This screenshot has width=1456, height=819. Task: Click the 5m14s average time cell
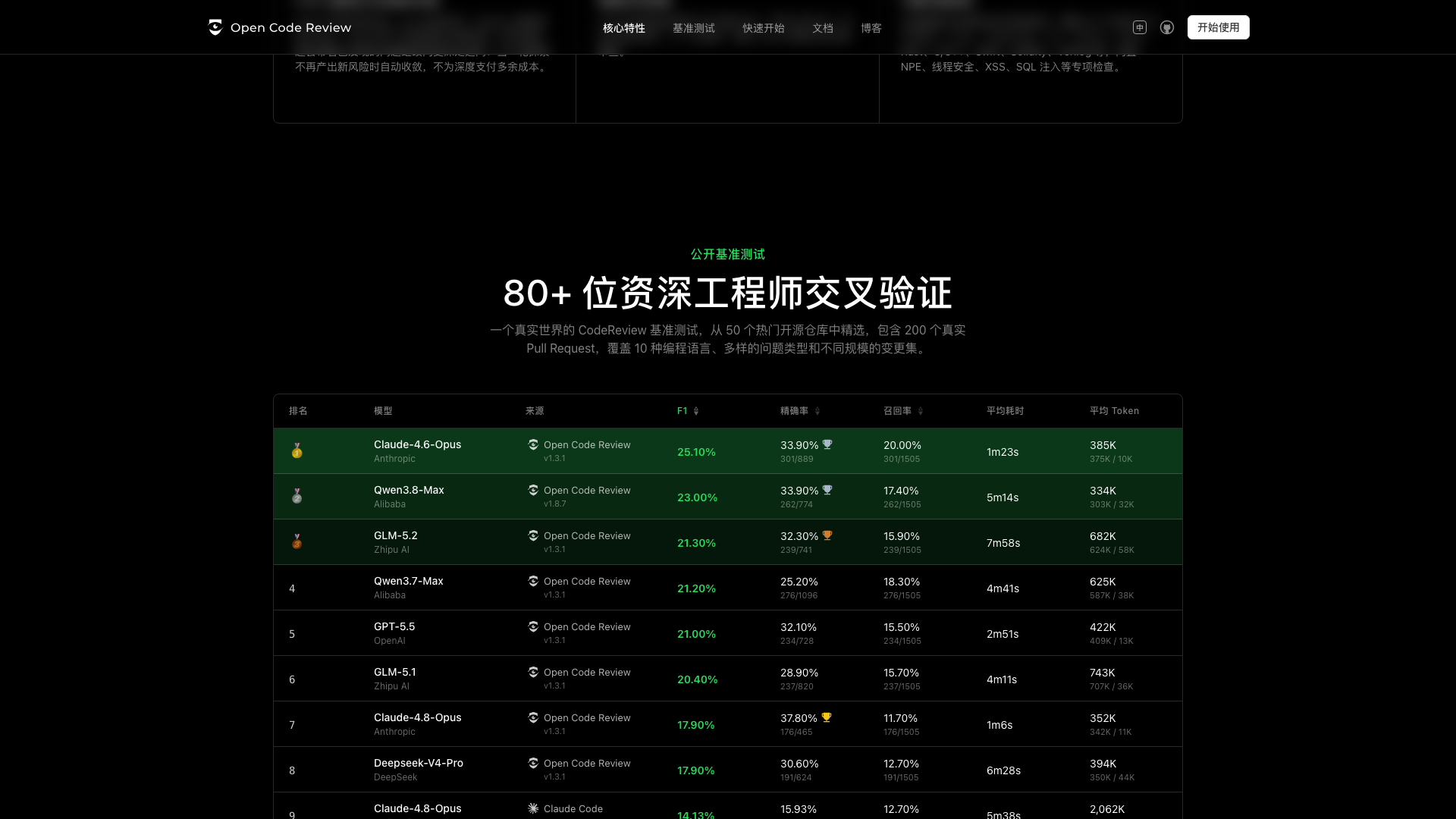click(x=1003, y=497)
